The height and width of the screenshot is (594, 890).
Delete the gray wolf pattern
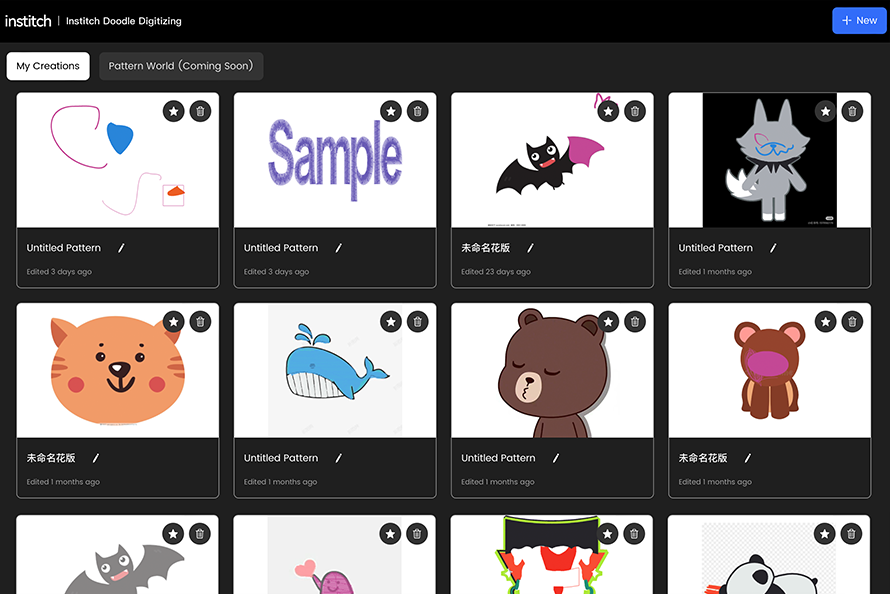pyautogui.click(x=852, y=111)
